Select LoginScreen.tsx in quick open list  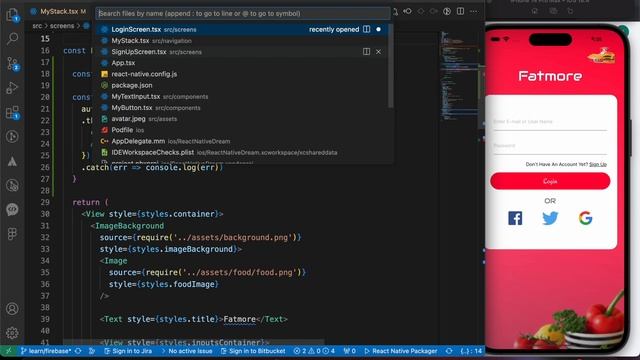pyautogui.click(x=242, y=29)
